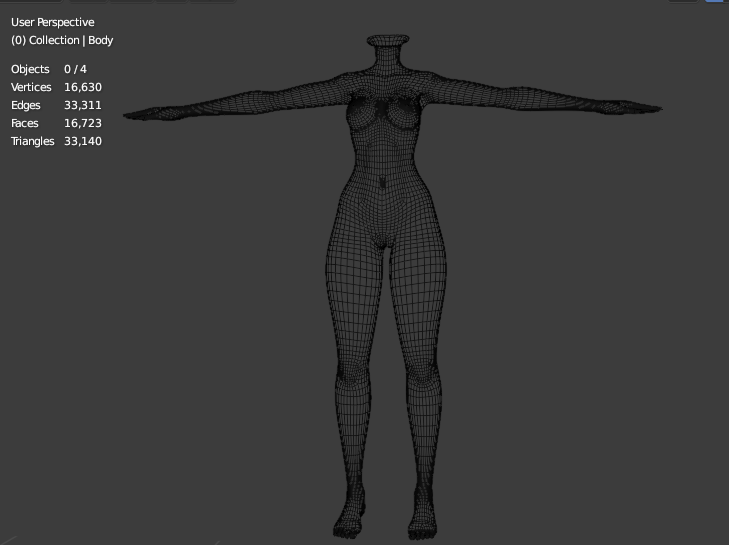Click the "Objects" statistics label
The height and width of the screenshot is (545, 729).
click(x=30, y=69)
